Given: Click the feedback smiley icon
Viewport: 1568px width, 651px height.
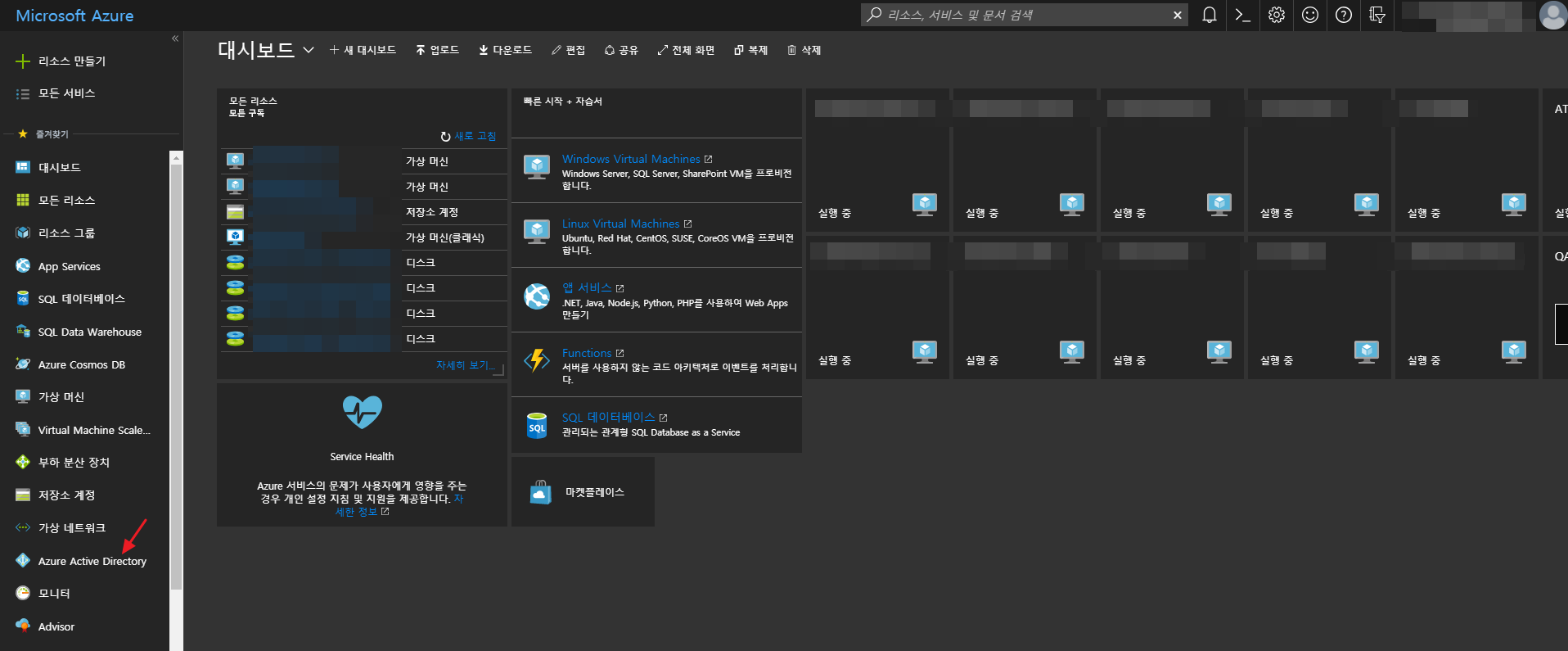Looking at the screenshot, I should tap(1310, 15).
